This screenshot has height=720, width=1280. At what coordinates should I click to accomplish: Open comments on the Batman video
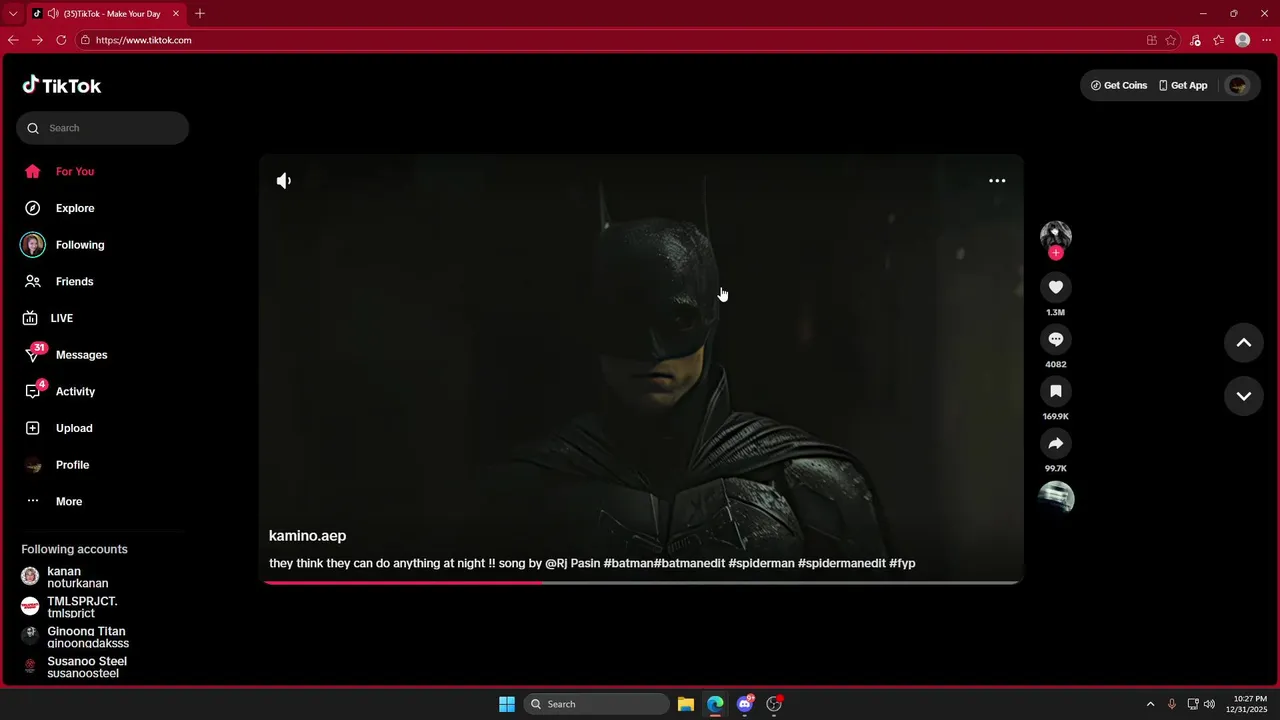pyautogui.click(x=1055, y=340)
